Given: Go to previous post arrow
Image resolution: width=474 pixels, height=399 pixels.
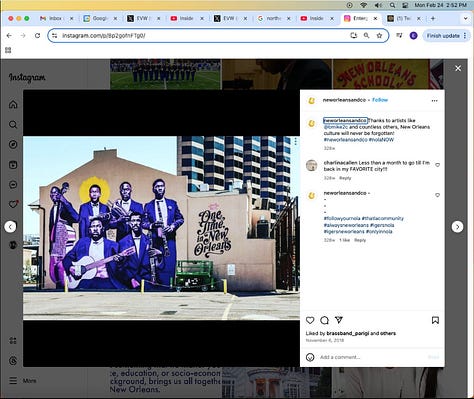Looking at the screenshot, I should coord(10,227).
